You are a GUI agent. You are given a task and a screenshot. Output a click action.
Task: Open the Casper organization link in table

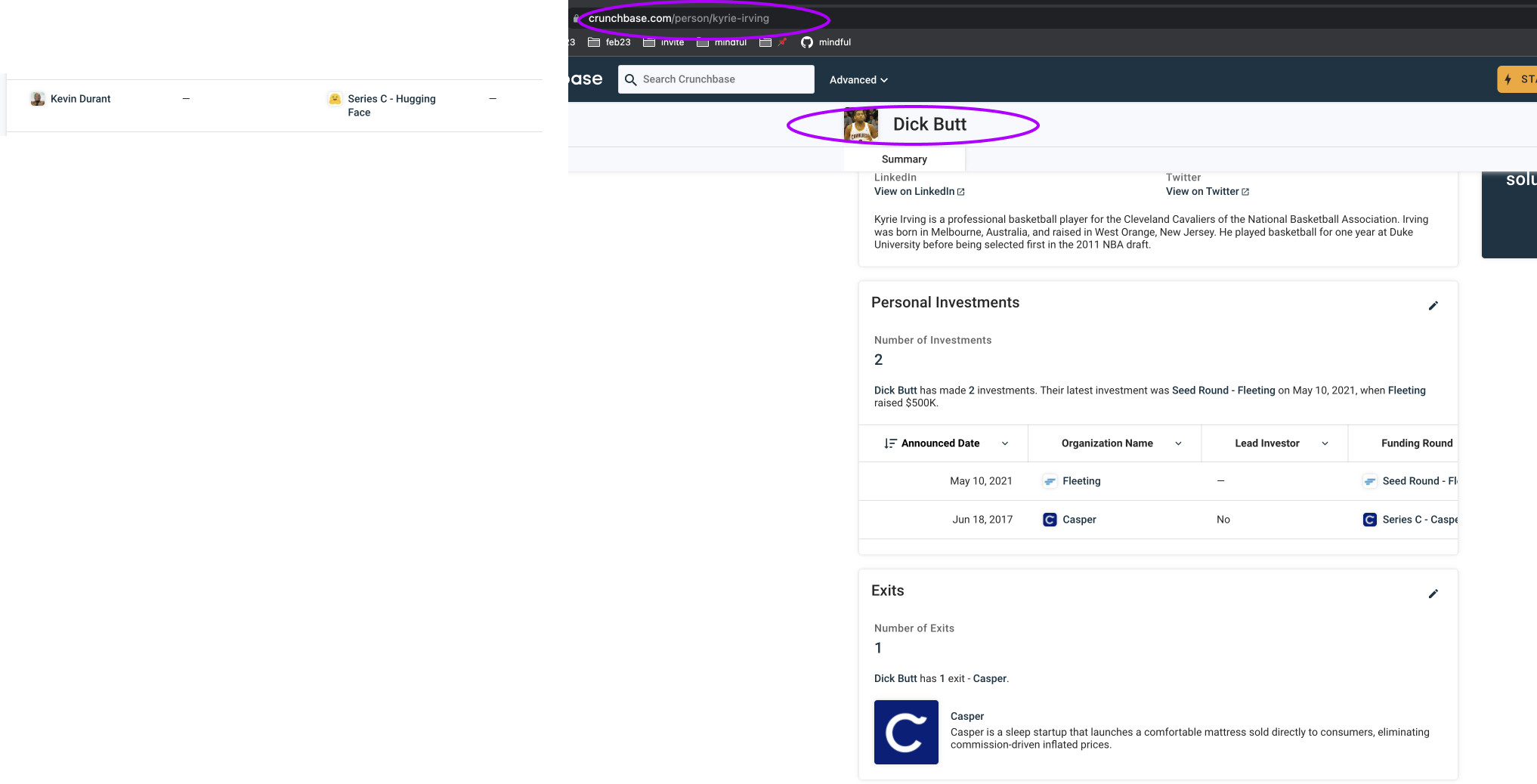click(1079, 520)
